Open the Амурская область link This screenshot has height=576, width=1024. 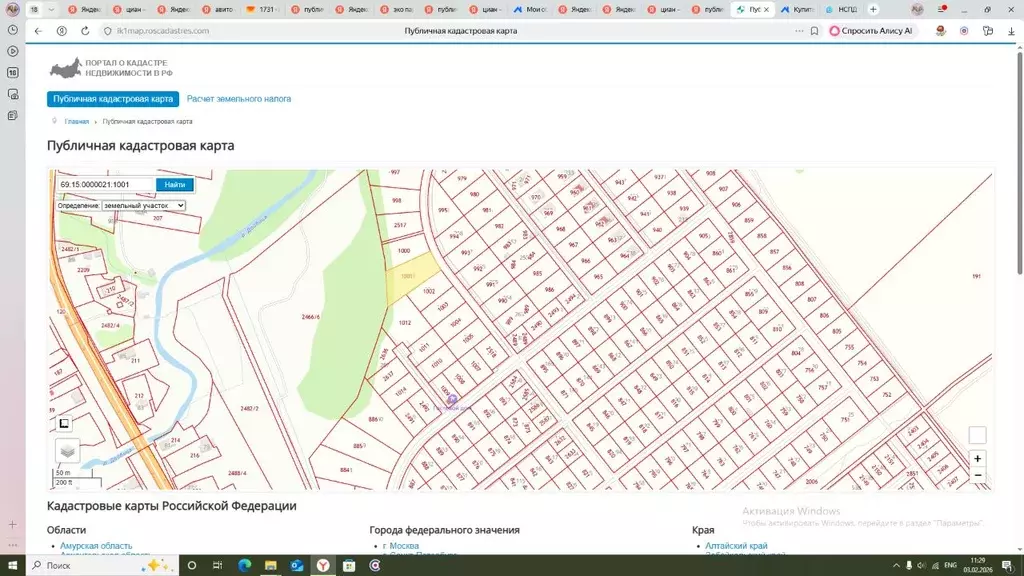(96, 546)
